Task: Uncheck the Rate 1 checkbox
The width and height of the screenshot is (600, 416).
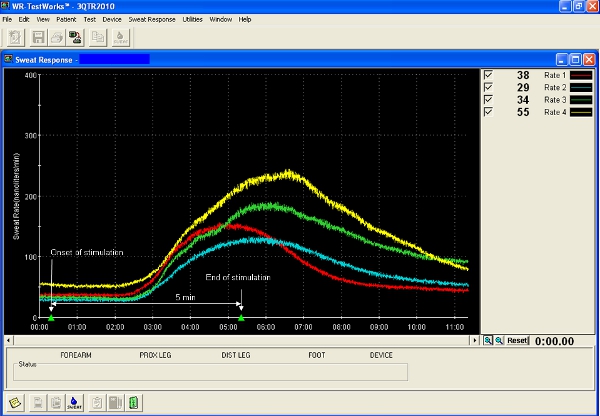Action: point(488,75)
